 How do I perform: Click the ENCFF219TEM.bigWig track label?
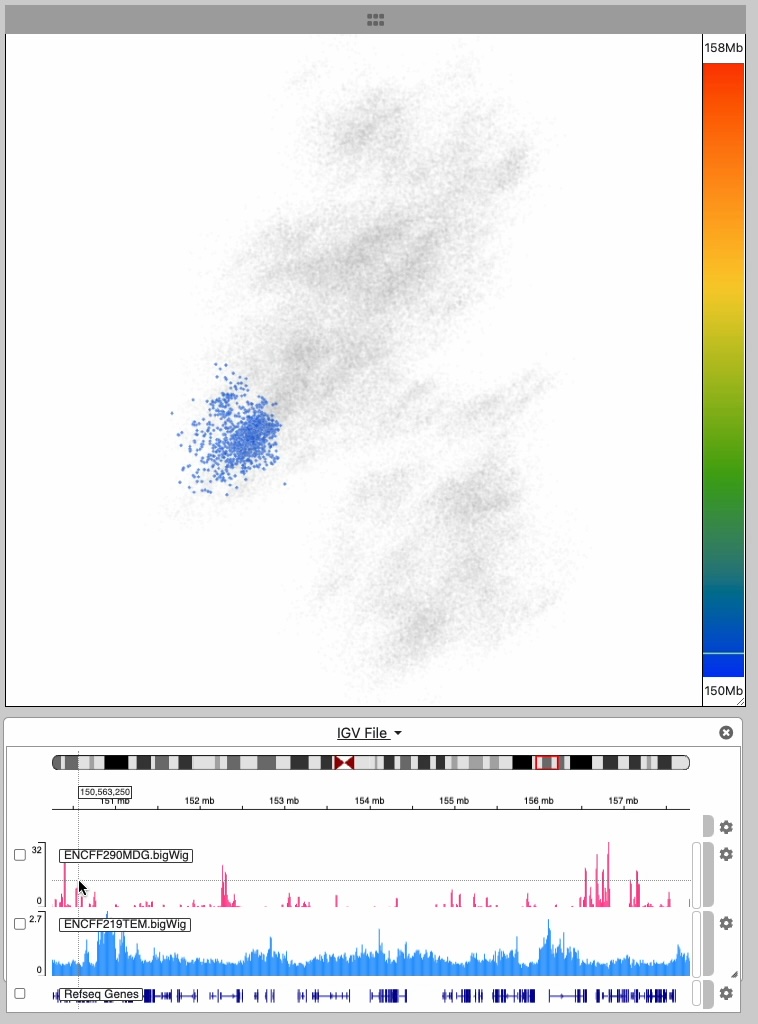point(125,924)
